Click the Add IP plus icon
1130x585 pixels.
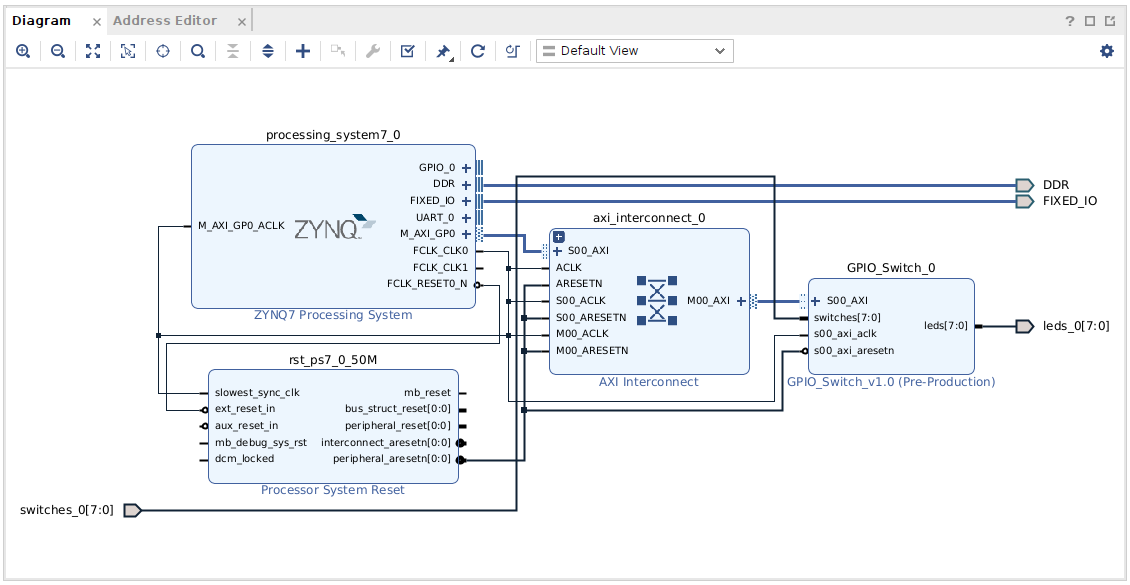(x=303, y=51)
